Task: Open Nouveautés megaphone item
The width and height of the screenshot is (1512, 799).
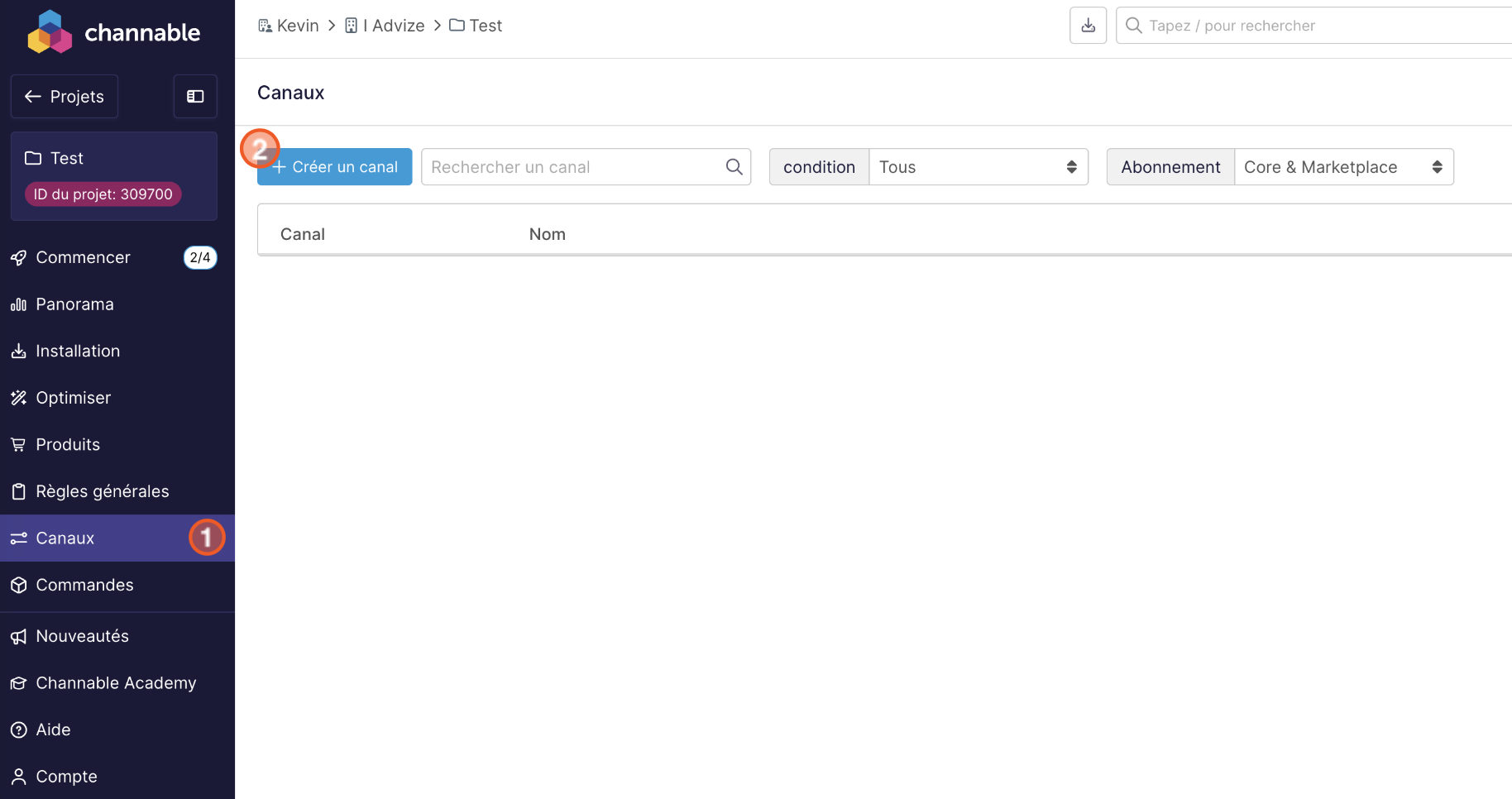Action: [x=82, y=636]
